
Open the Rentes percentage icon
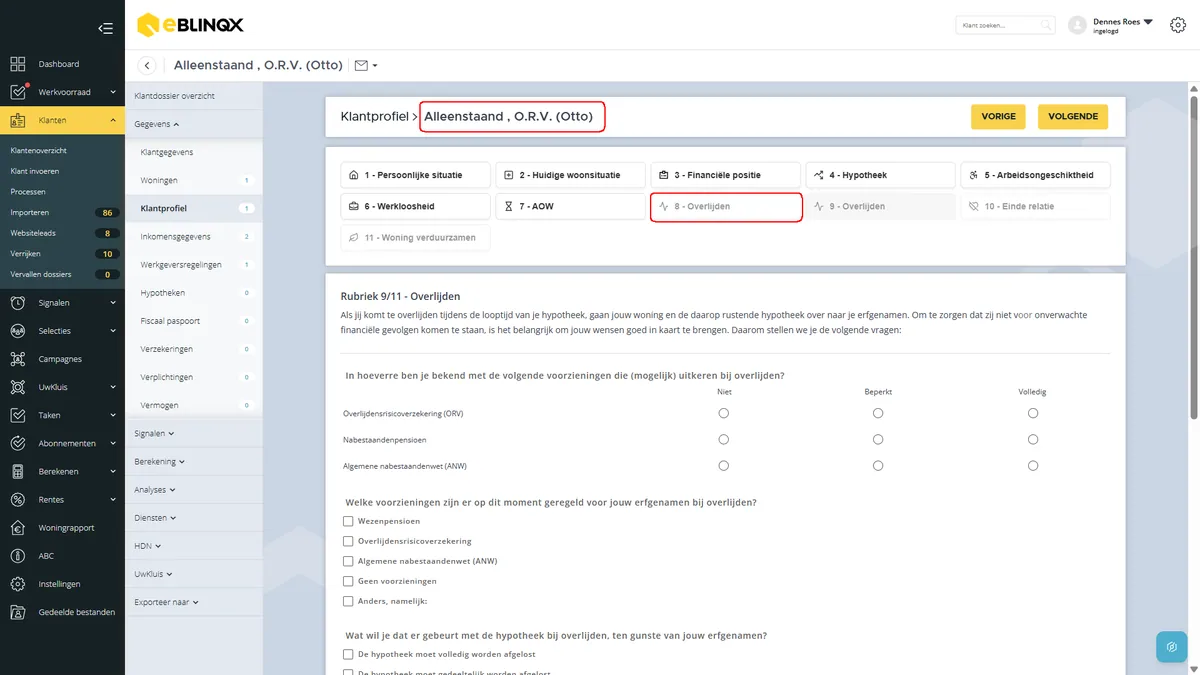pos(18,500)
